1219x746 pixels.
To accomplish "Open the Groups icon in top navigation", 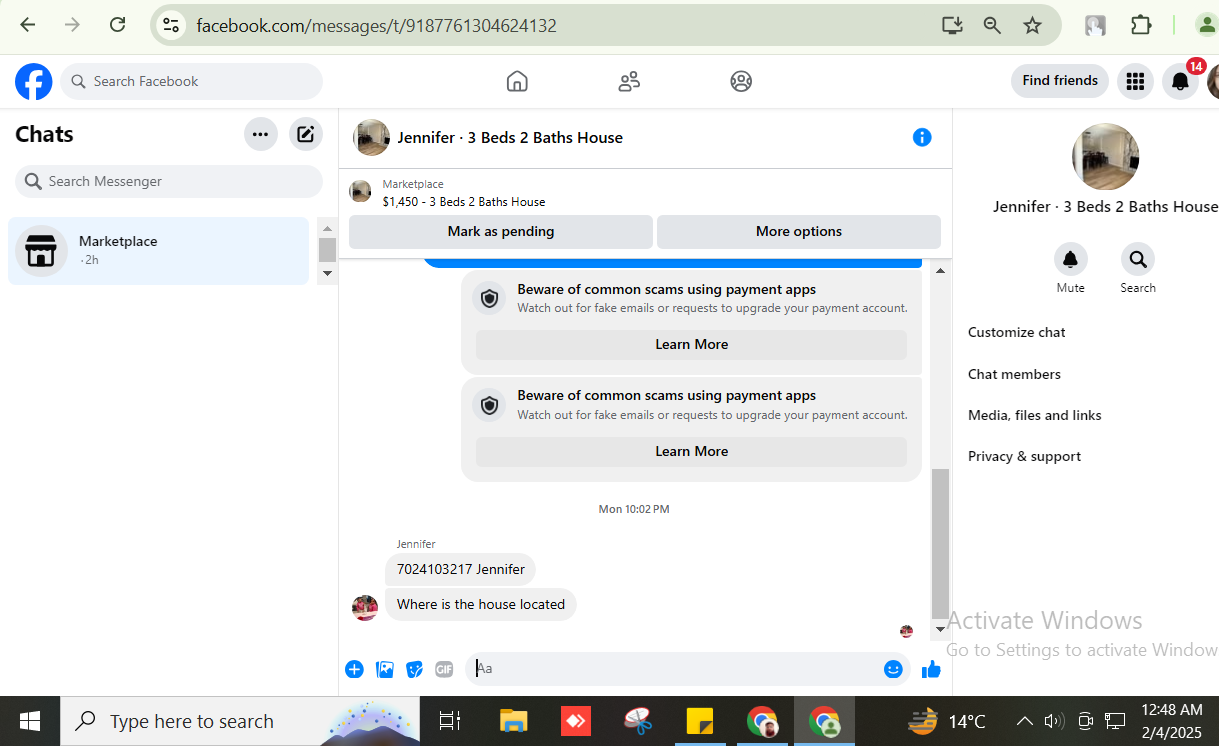I will pos(741,81).
